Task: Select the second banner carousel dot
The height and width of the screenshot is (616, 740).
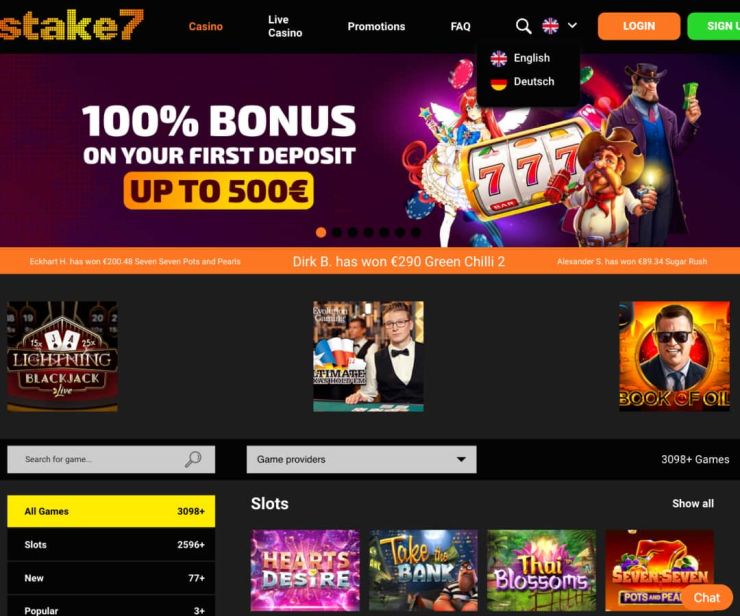Action: (x=337, y=232)
